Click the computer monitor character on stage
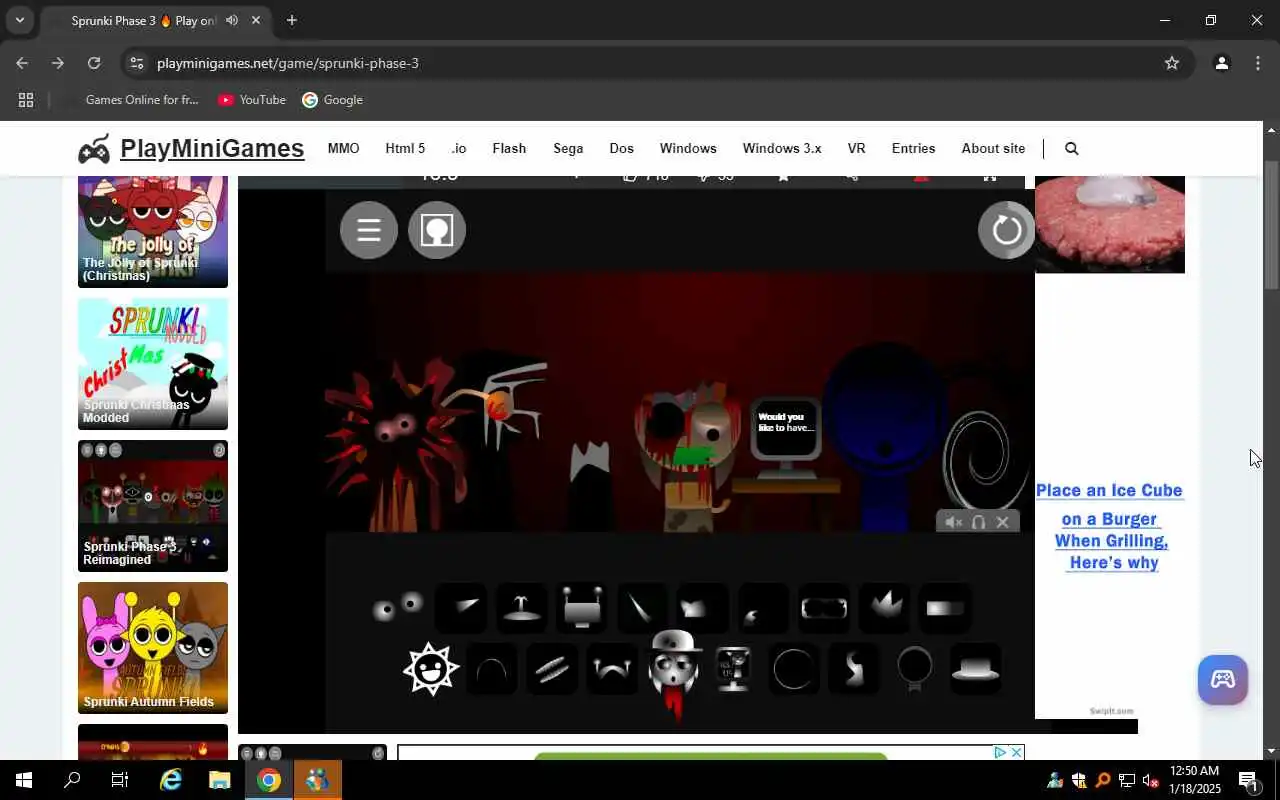The image size is (1280, 800). pos(785,440)
